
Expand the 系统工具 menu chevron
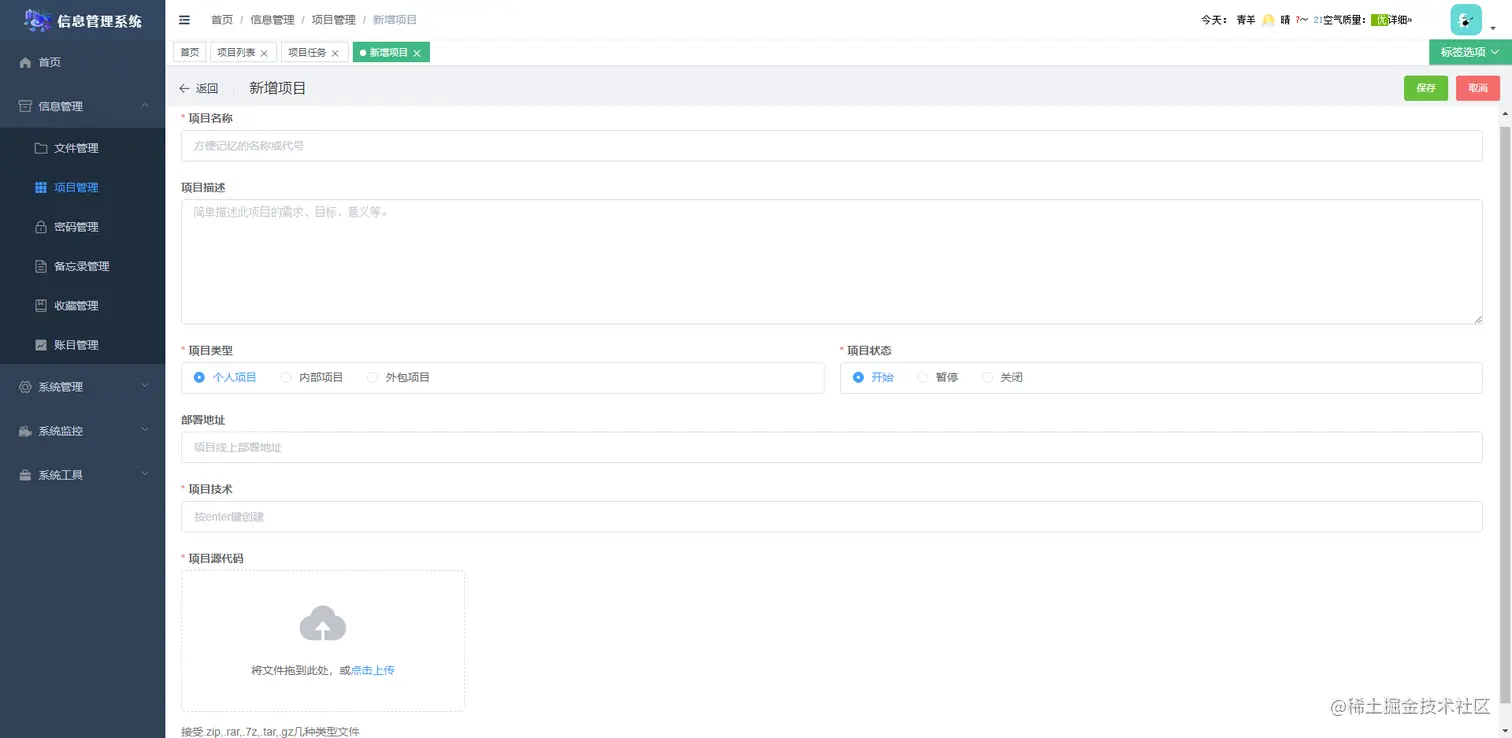145,475
